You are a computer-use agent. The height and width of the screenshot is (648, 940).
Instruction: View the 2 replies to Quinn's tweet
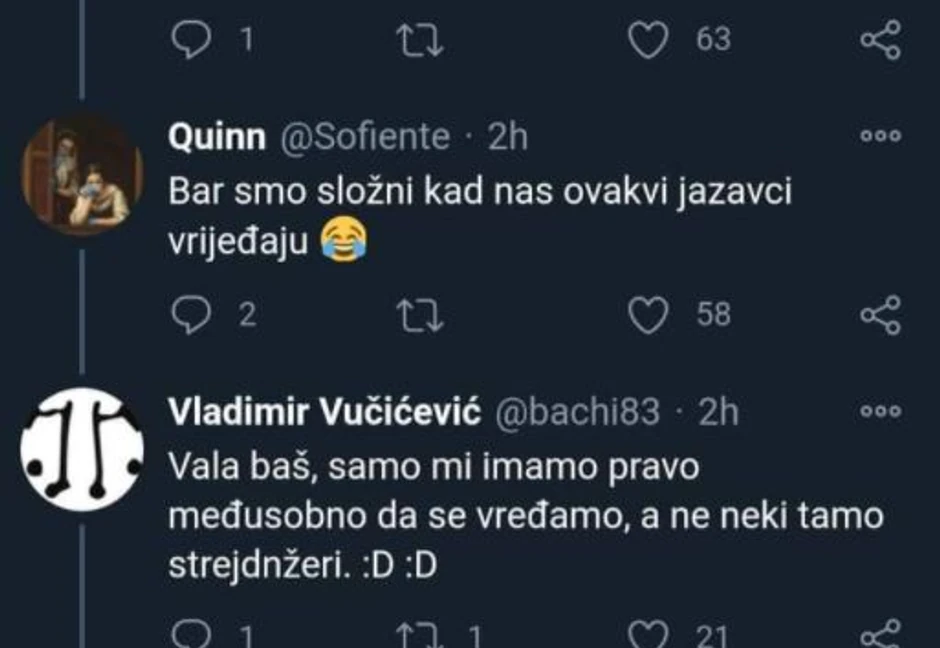click(x=228, y=316)
